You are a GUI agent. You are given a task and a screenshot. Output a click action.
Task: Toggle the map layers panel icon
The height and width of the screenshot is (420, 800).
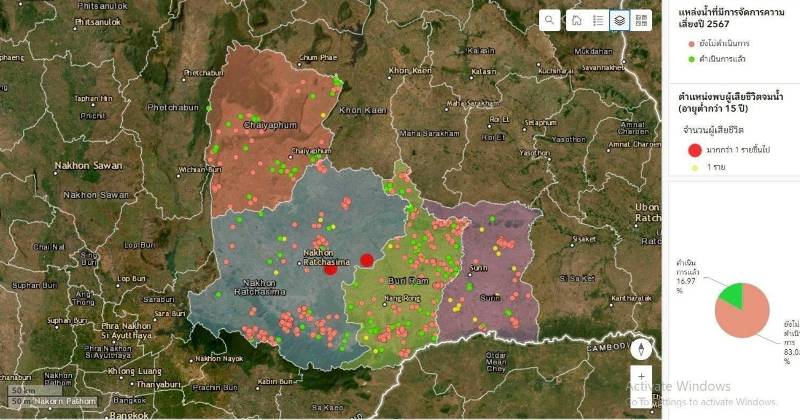click(620, 20)
